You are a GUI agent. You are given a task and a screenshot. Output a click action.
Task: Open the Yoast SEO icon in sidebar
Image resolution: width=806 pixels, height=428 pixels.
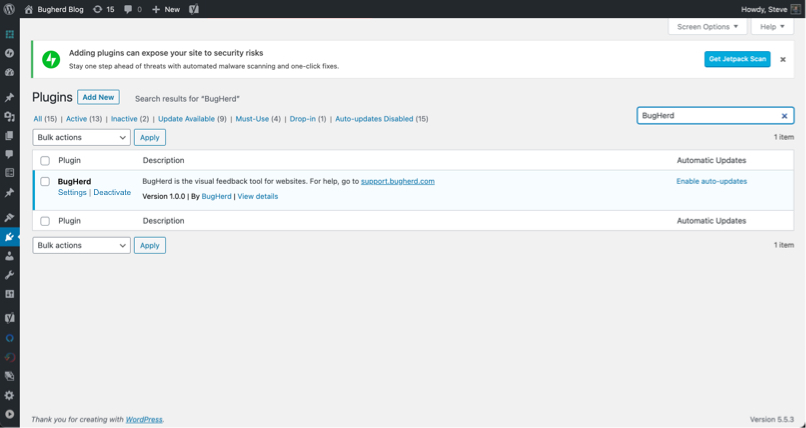(x=9, y=319)
